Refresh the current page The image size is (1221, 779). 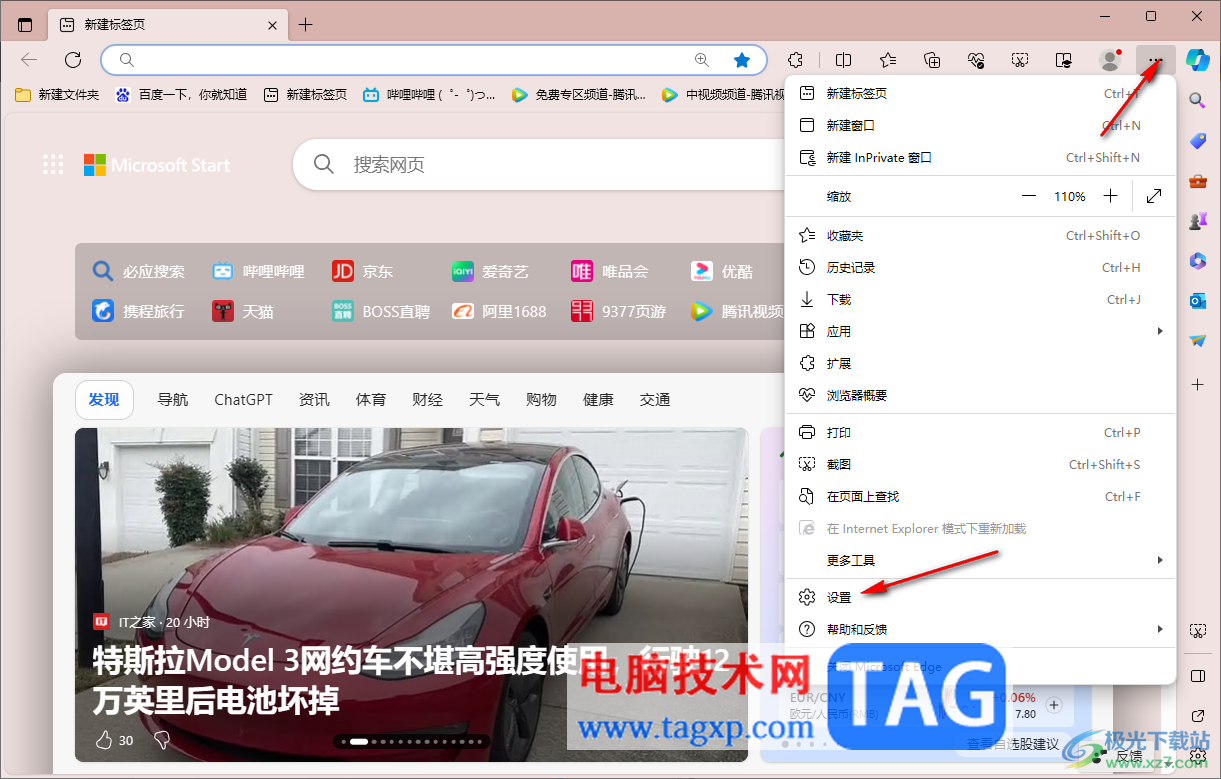click(72, 60)
